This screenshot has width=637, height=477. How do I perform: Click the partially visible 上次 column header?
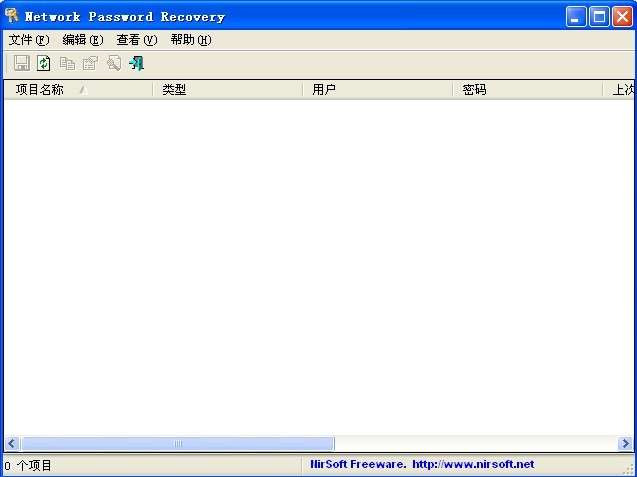coord(618,89)
